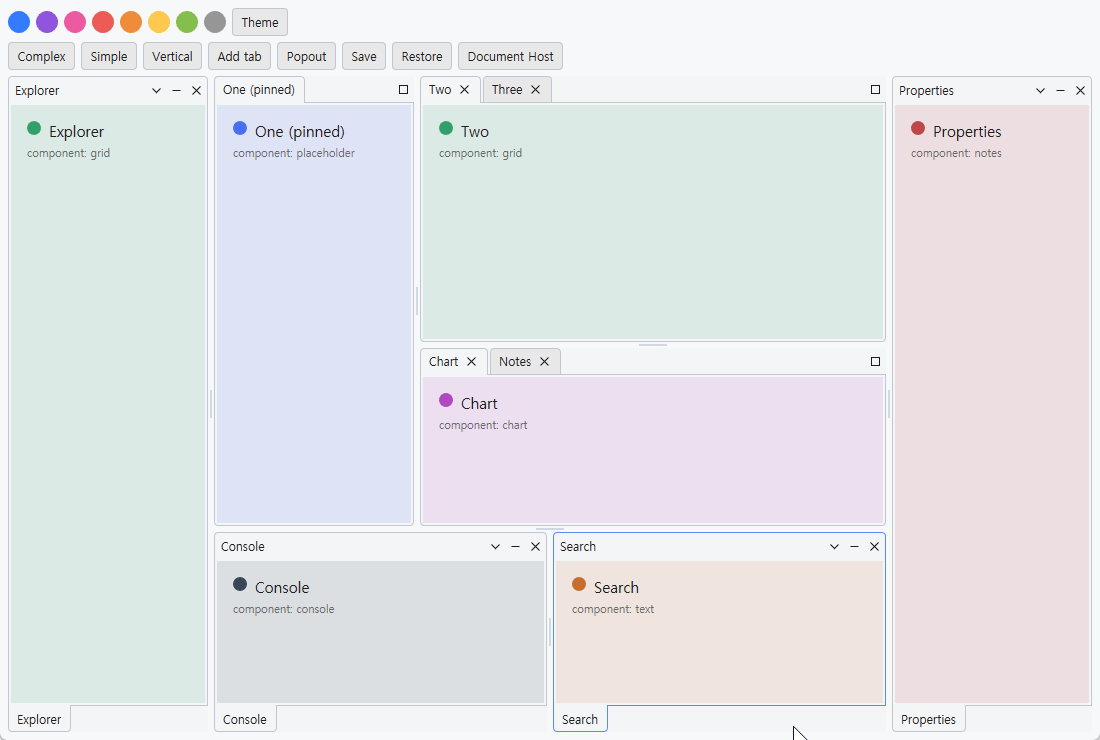
Task: Maximize the Chart/Notes tab group
Action: 875,362
